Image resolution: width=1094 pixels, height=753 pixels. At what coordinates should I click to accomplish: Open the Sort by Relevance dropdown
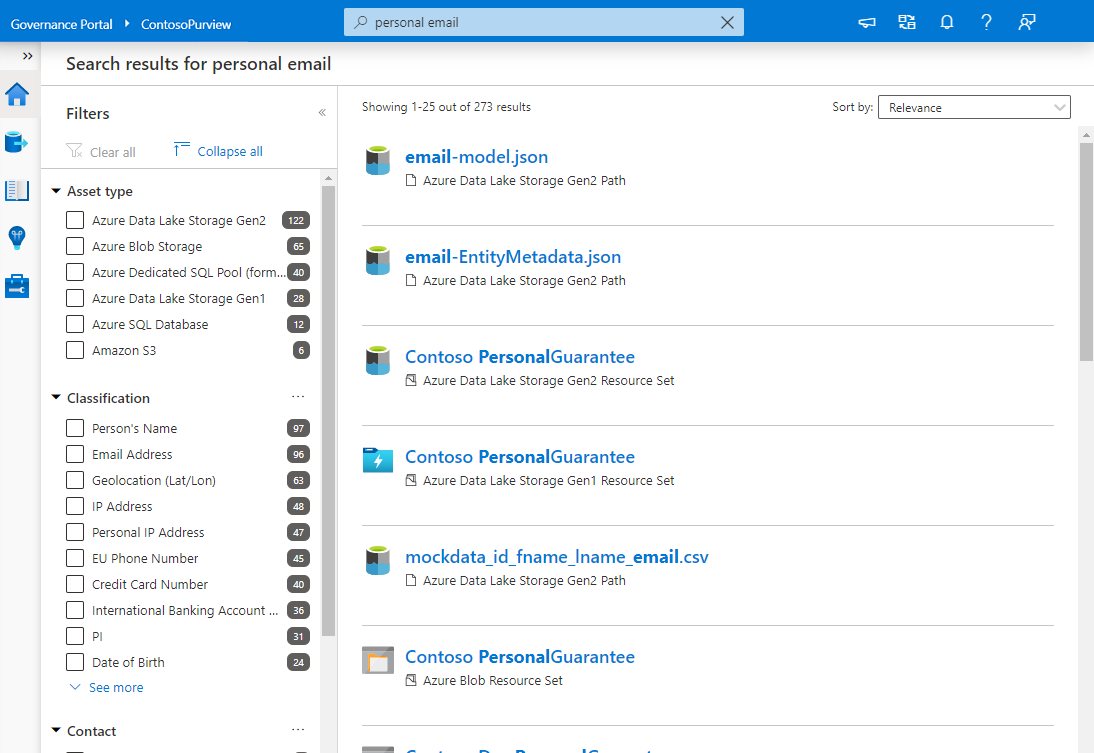pyautogui.click(x=973, y=107)
